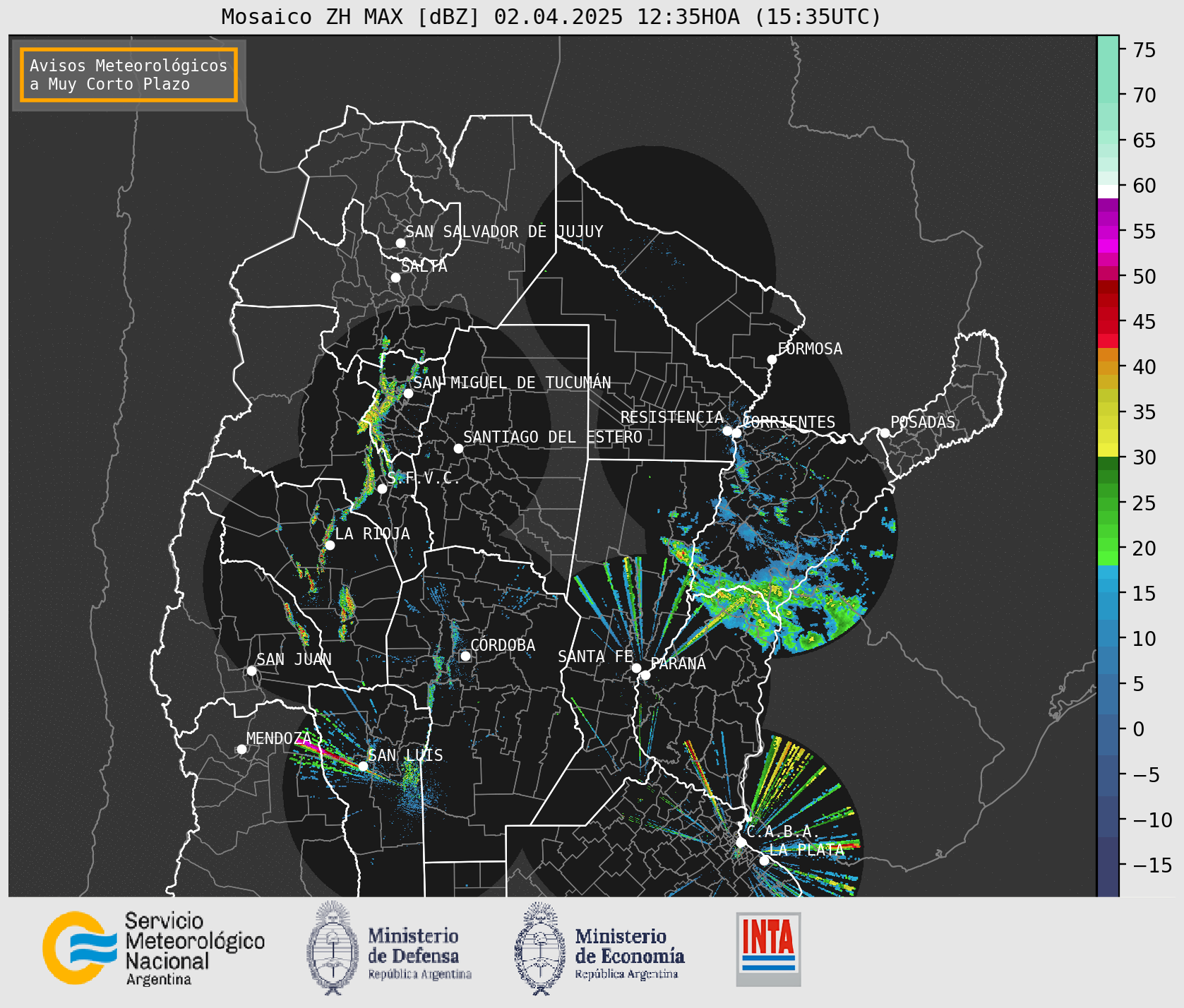Click the 45 dBZ red color band
The width and height of the screenshot is (1184, 1008).
(1108, 327)
